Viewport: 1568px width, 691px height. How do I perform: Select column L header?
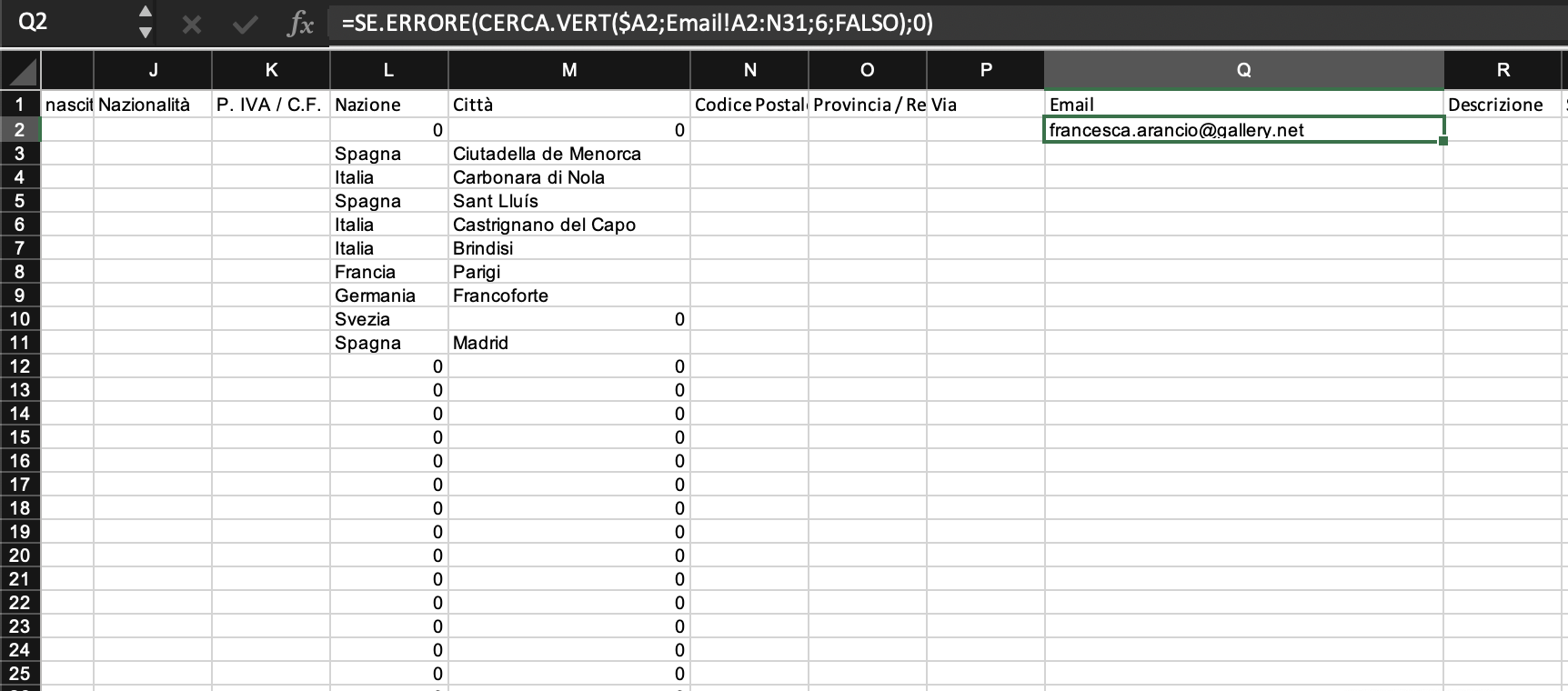388,70
